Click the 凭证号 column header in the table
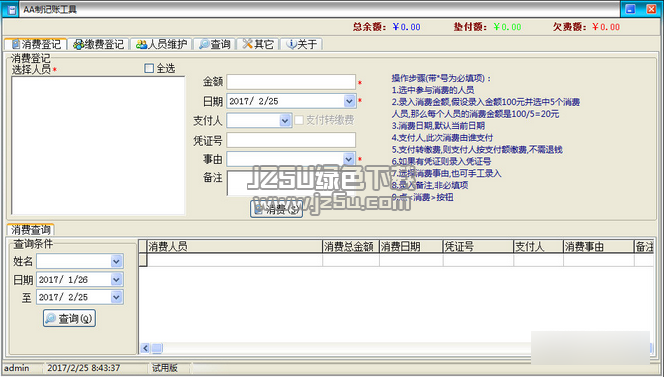Screen dimensions: 664x377 click(x=478, y=247)
